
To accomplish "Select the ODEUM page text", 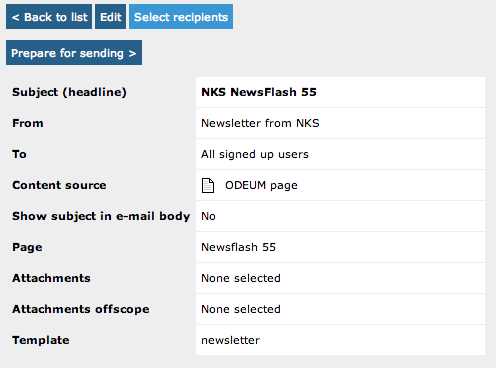I will click(x=261, y=185).
